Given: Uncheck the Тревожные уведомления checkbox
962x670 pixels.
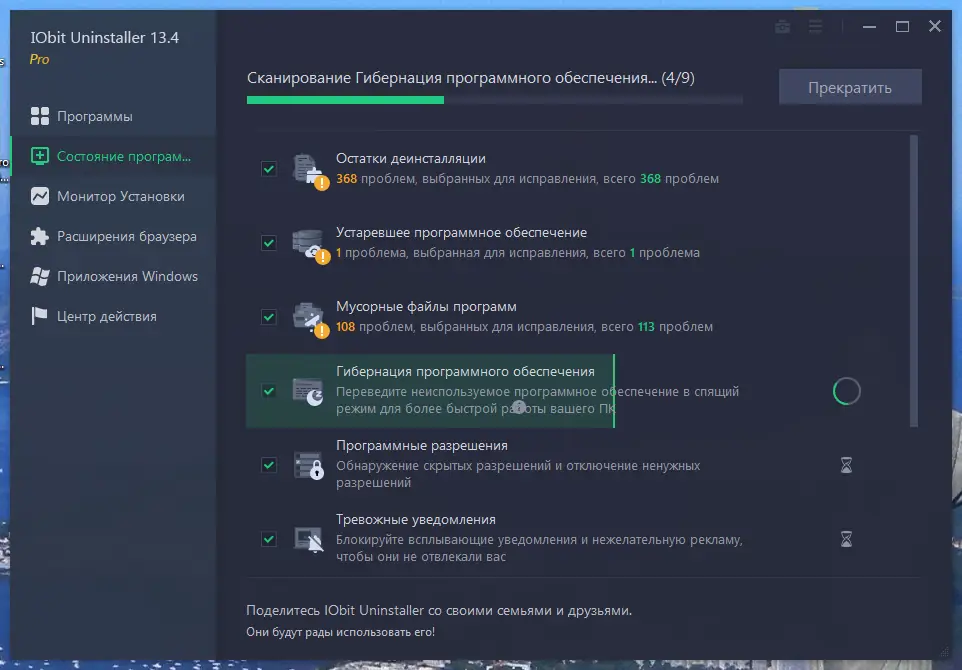Looking at the screenshot, I should pyautogui.click(x=268, y=539).
